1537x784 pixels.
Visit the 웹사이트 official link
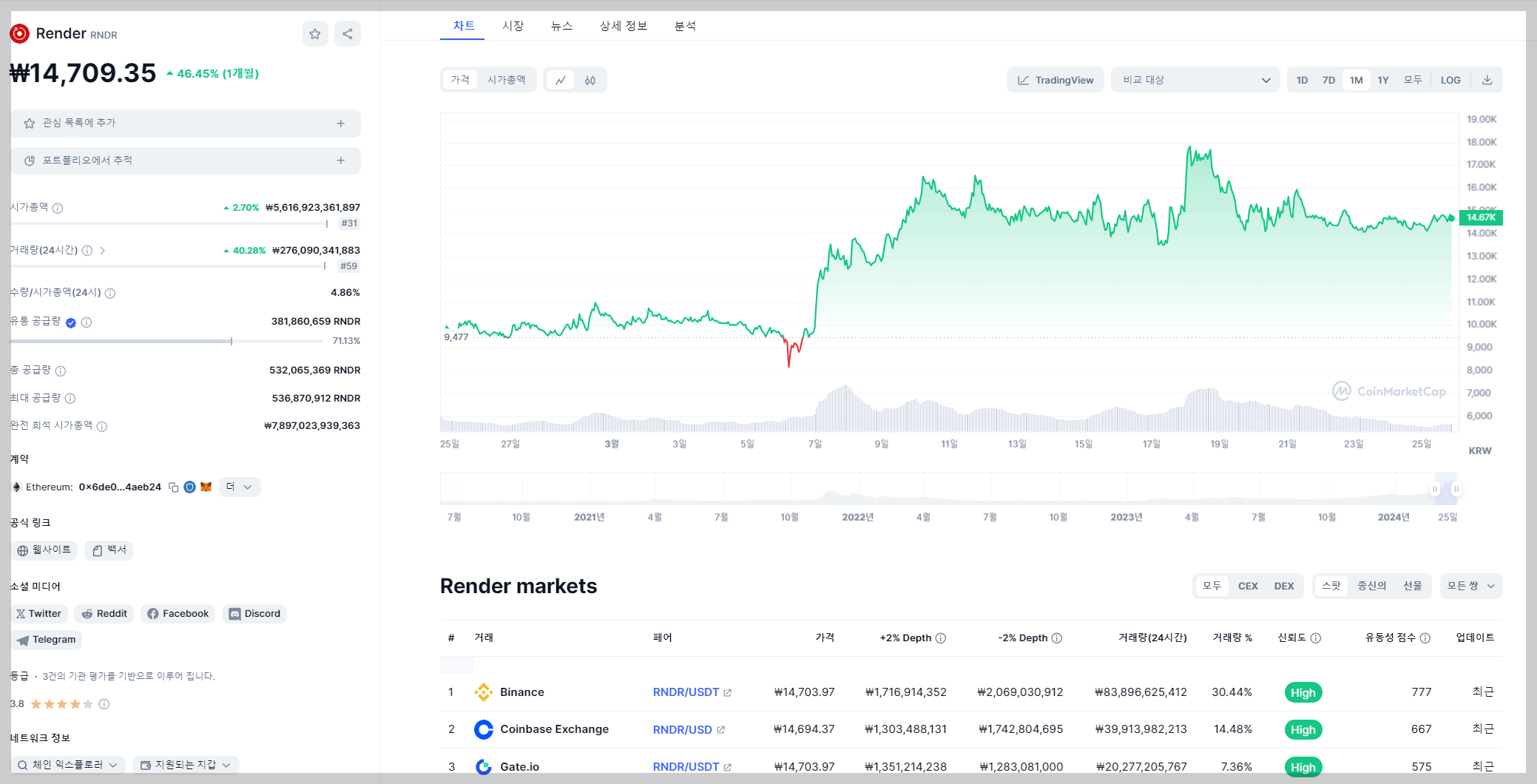[44, 550]
